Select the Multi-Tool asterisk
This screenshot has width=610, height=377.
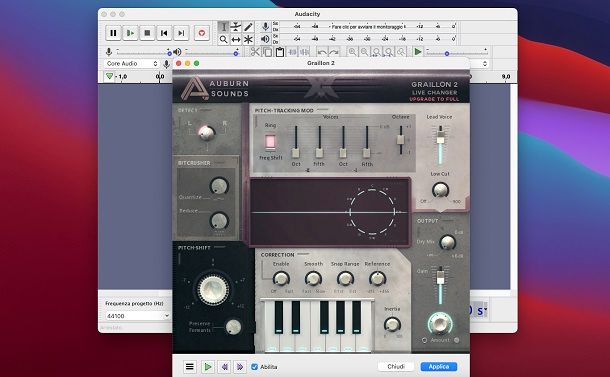point(248,39)
